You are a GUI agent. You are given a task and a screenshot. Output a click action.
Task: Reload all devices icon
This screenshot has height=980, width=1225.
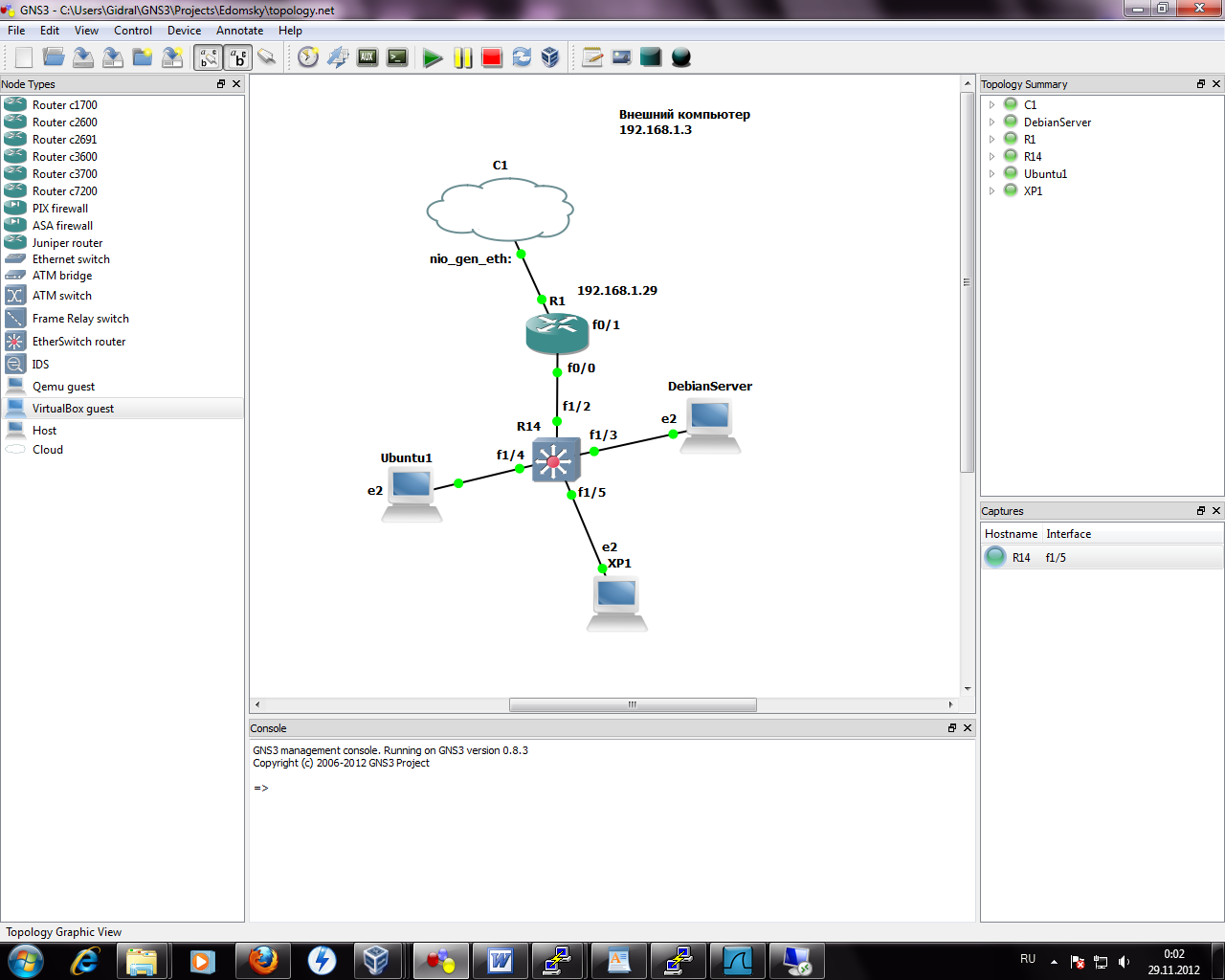tap(522, 57)
